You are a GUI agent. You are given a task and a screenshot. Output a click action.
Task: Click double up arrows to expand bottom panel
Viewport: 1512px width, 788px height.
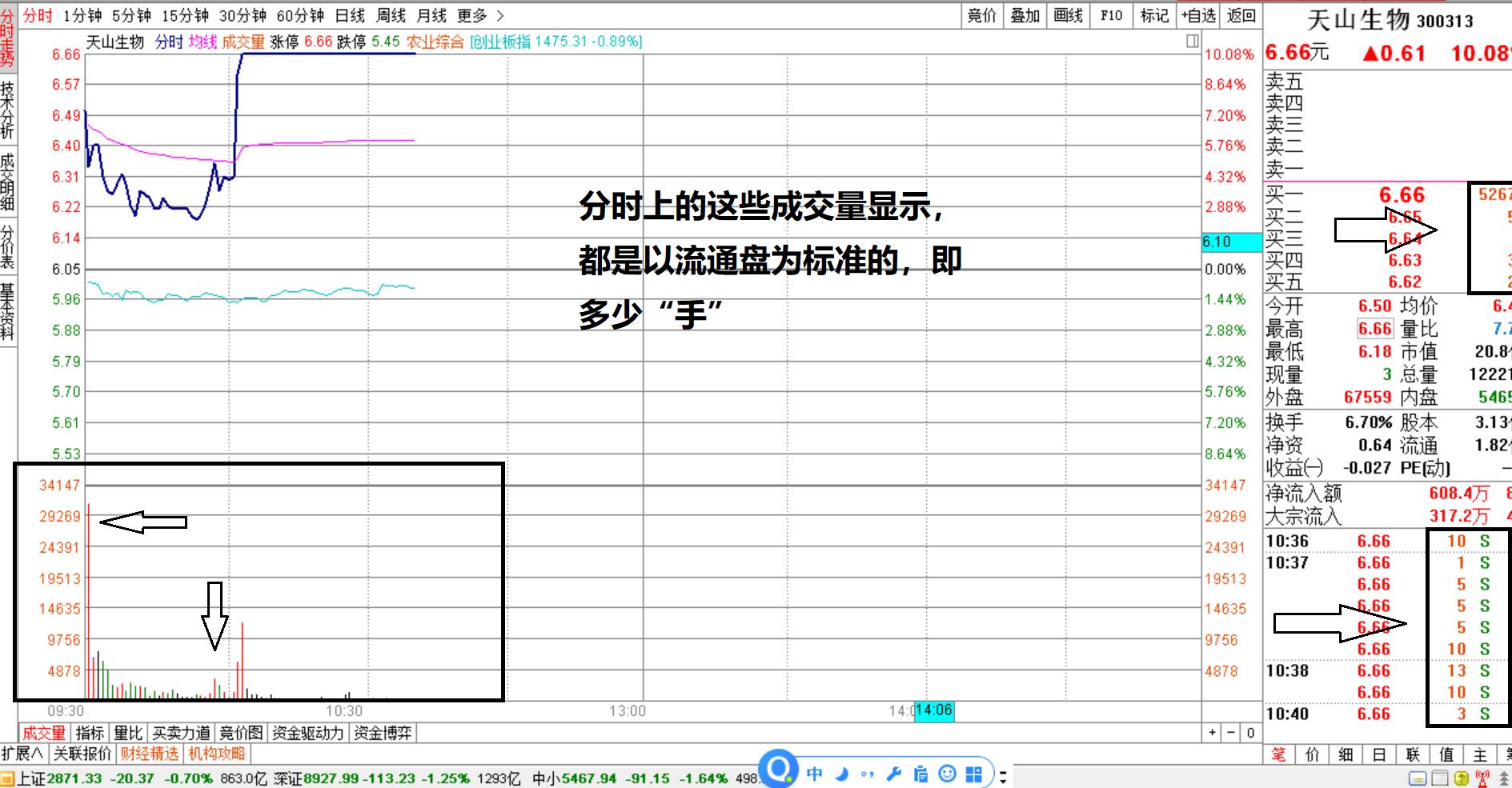1503,777
